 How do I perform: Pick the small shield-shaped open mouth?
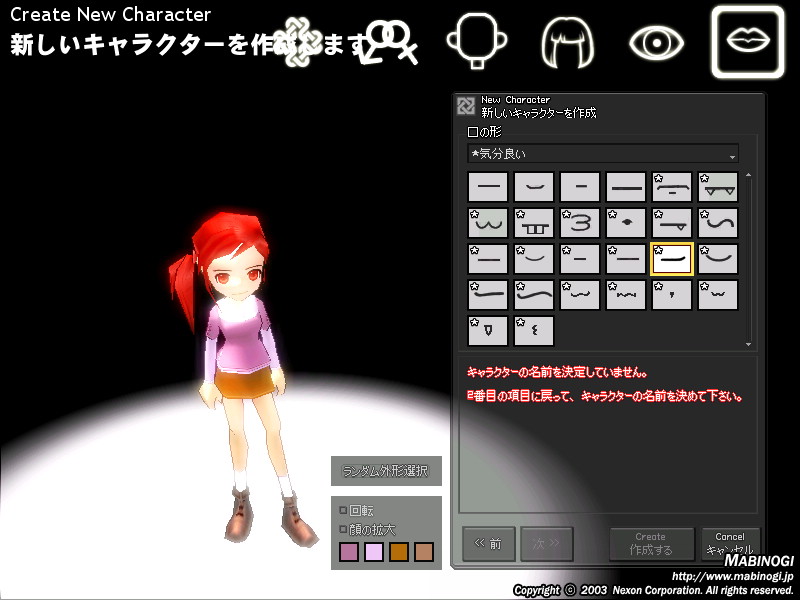point(488,331)
